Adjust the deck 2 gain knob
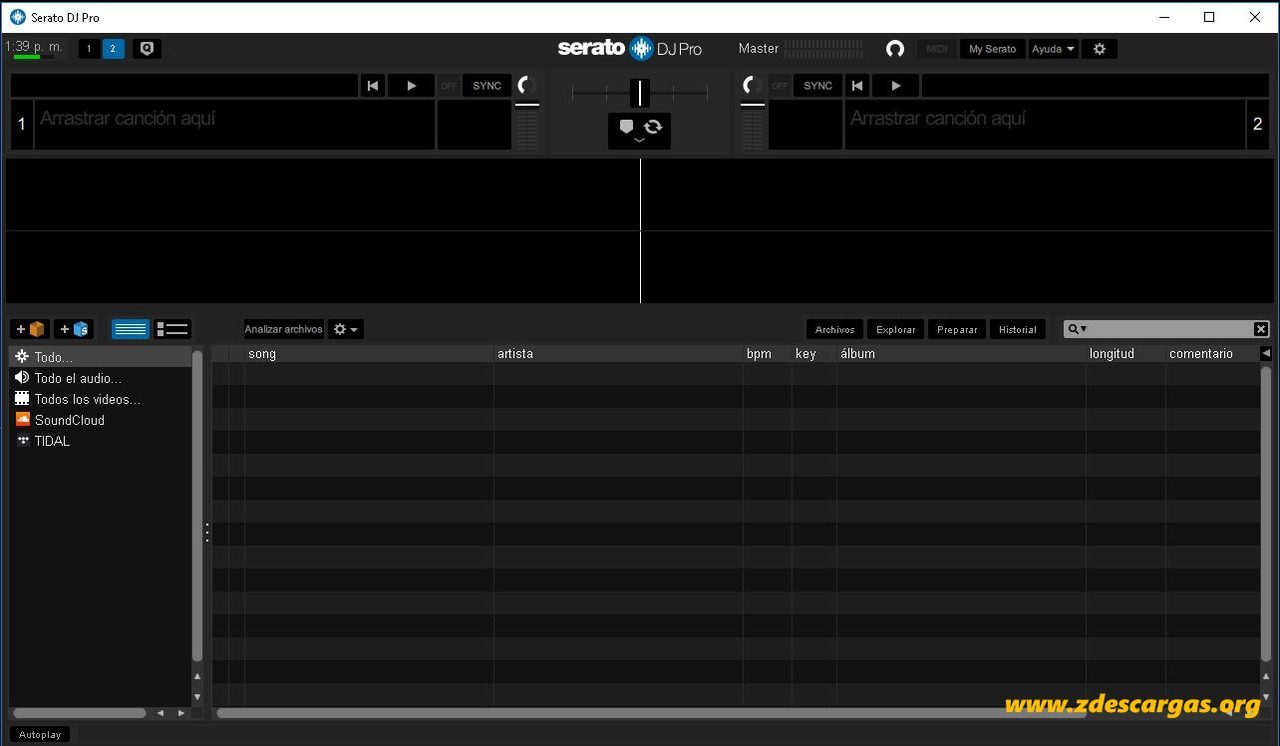Screen dimensions: 1280x746 [x=752, y=86]
